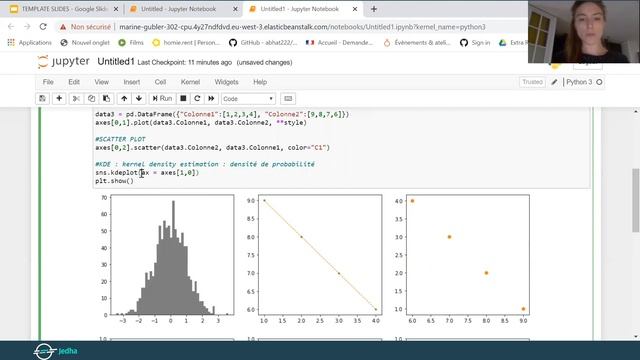Click the Non sécurisé security warning

pyautogui.click(x=85, y=27)
